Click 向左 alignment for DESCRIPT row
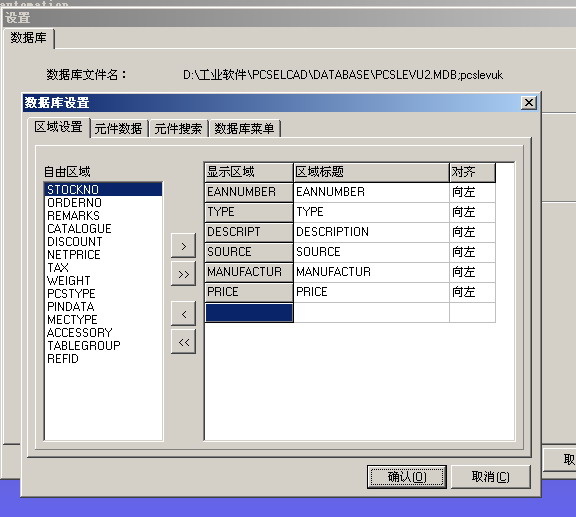Screen dimensions: 576x517 tap(472, 232)
